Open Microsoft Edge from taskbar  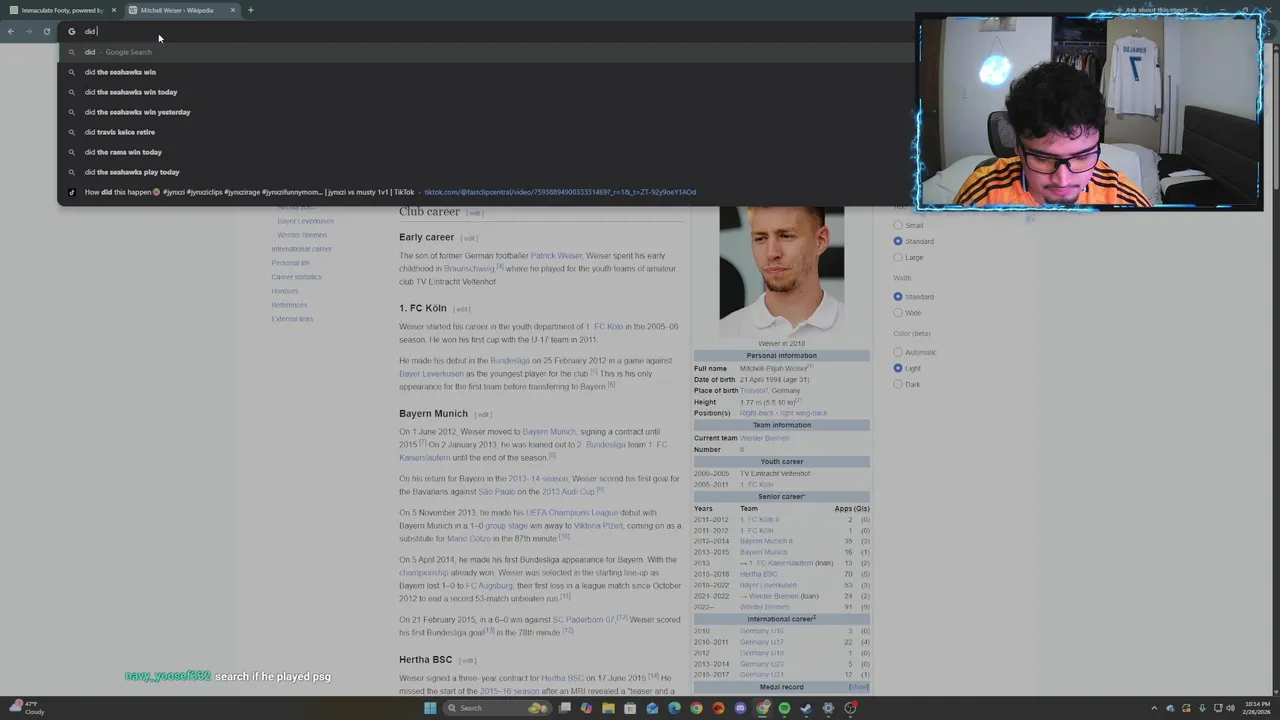674,708
